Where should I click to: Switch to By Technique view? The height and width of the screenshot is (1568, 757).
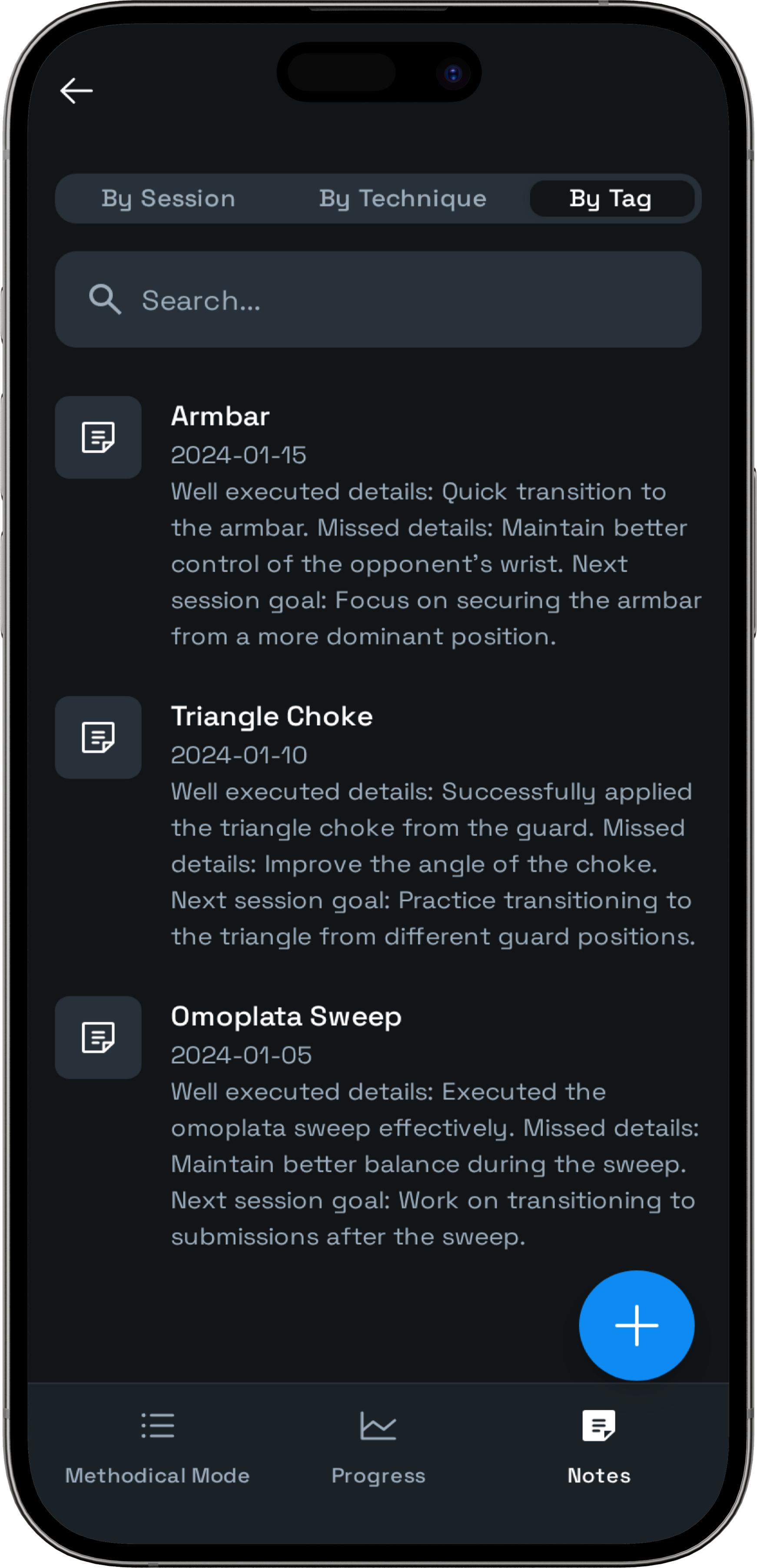[402, 199]
